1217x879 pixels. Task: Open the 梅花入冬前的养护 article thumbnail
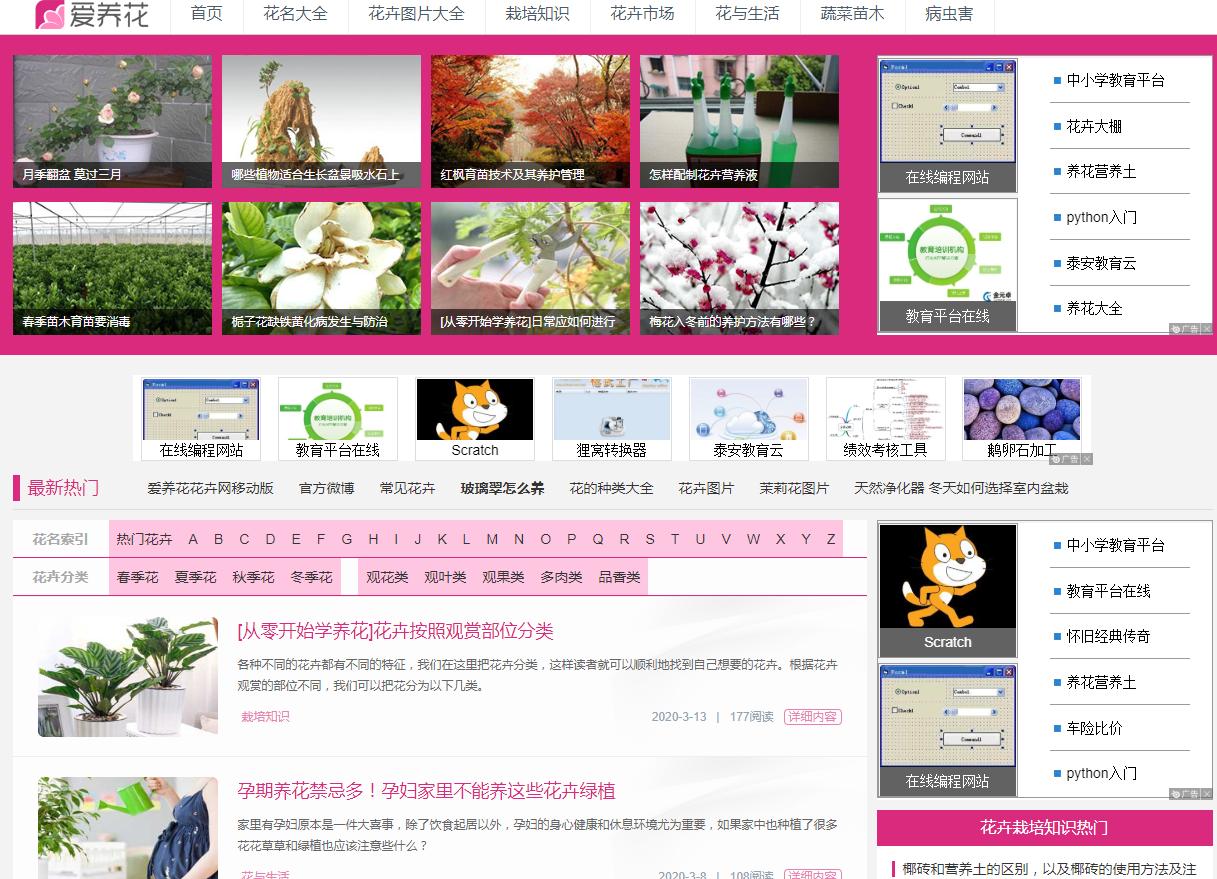pos(738,268)
